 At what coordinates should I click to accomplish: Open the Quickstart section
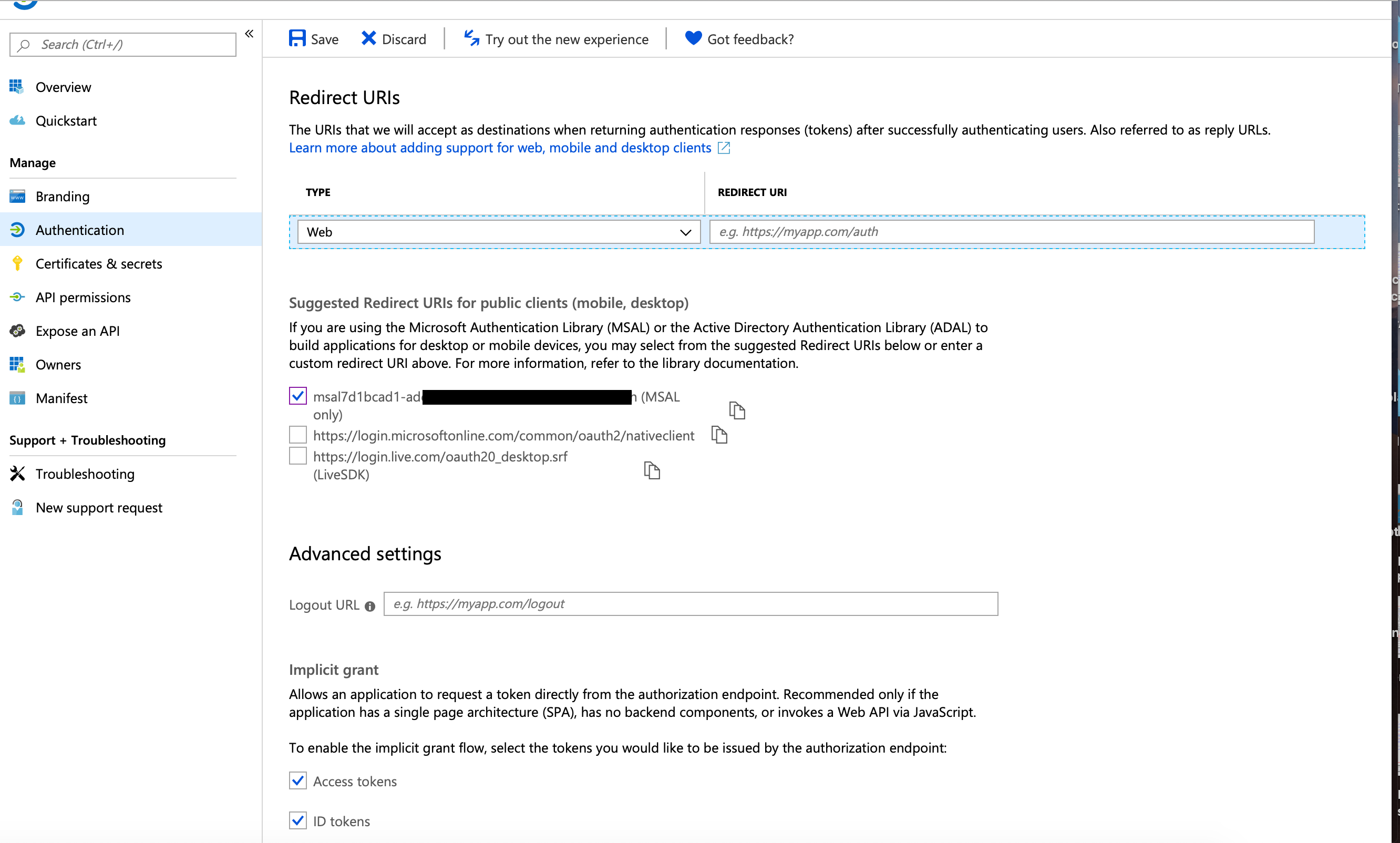tap(66, 120)
